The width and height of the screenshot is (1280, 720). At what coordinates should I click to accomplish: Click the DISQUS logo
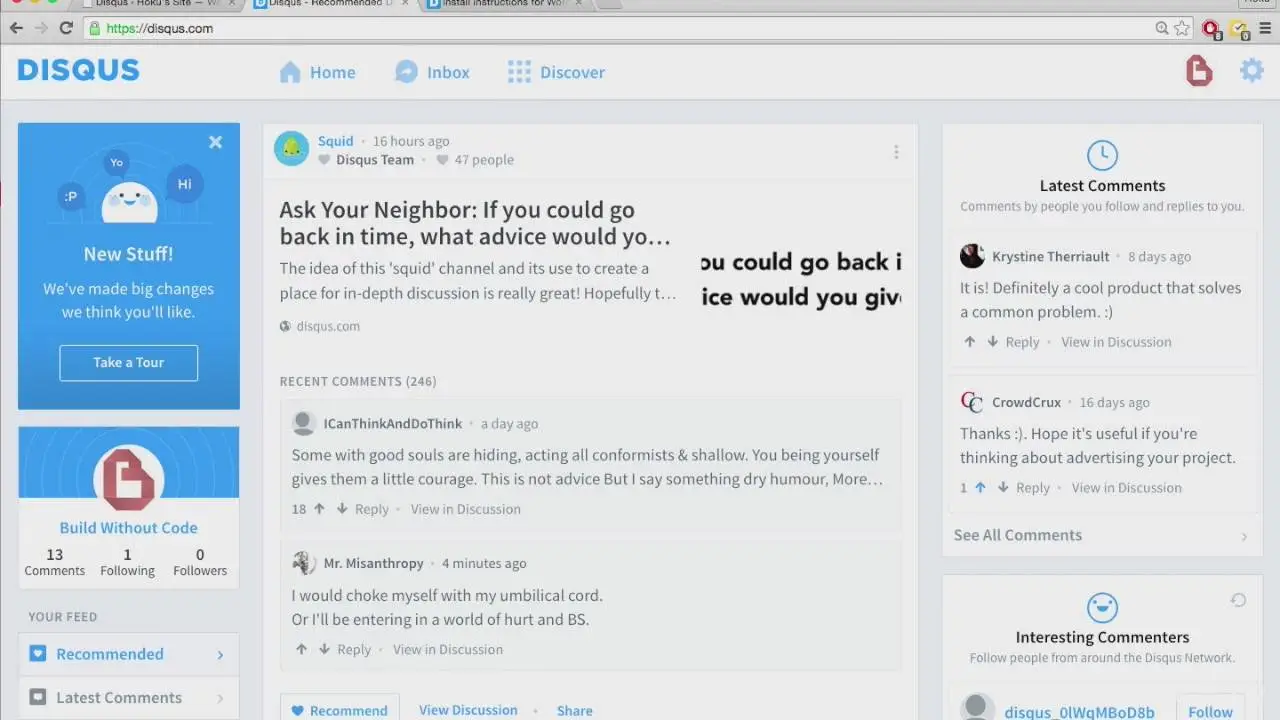(78, 70)
